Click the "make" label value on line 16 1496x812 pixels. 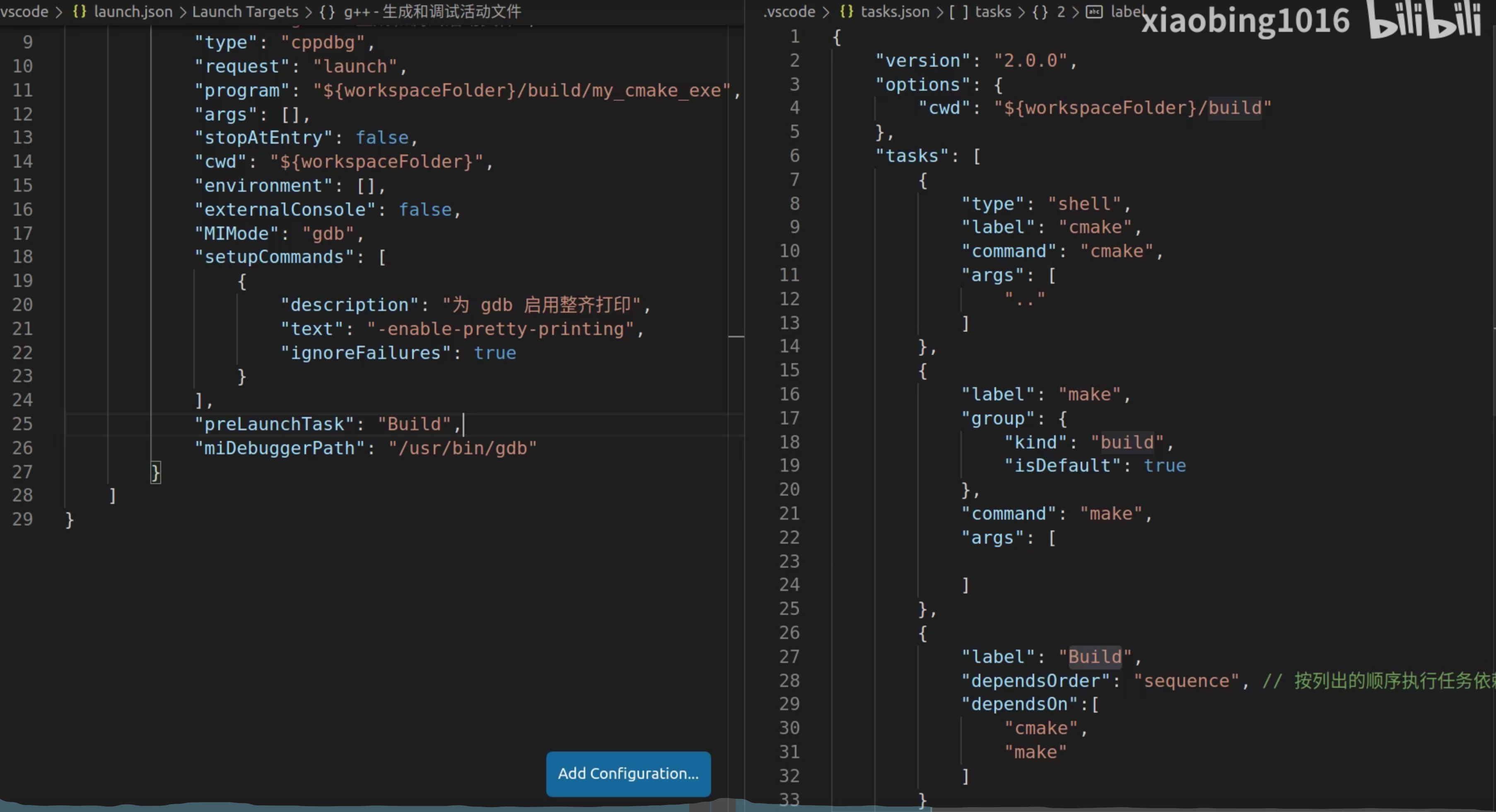click(1090, 395)
